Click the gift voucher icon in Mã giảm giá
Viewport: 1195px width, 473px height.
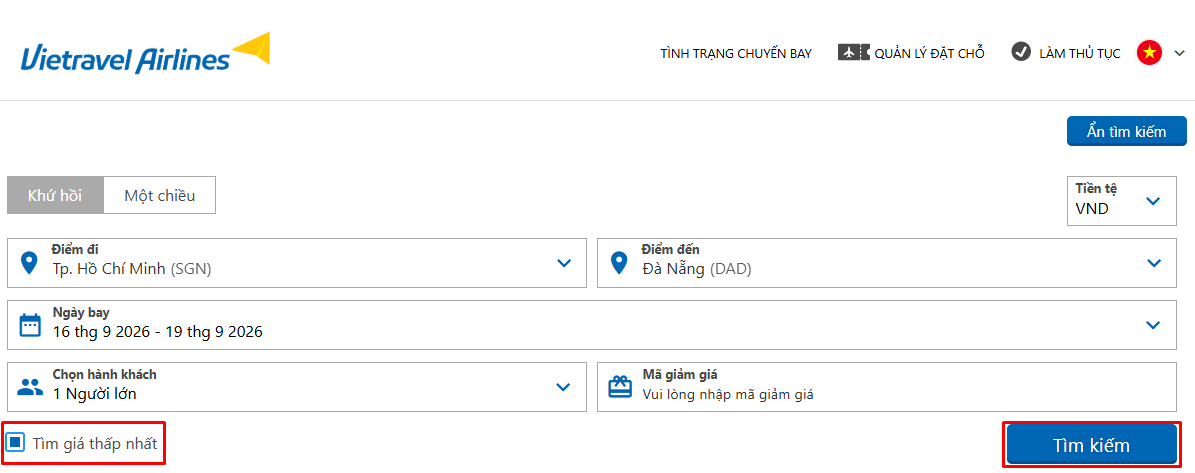pyautogui.click(x=620, y=387)
